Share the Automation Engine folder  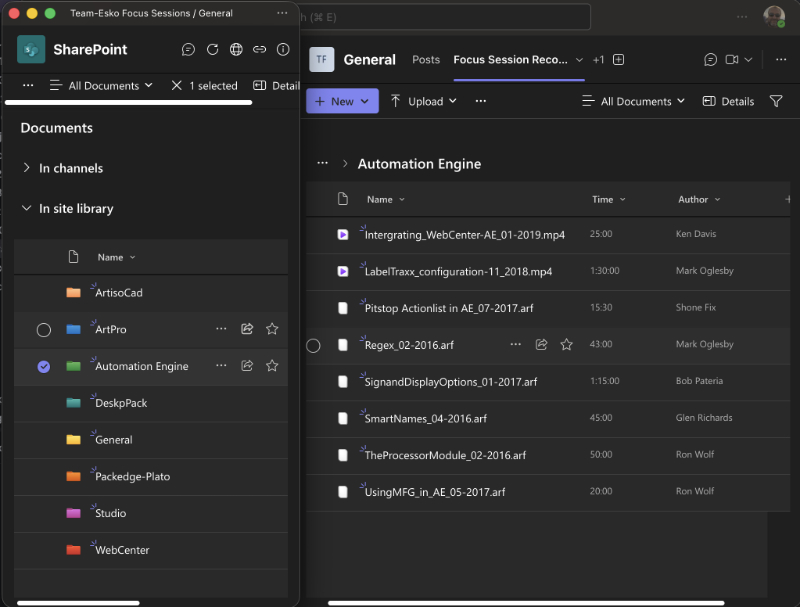pos(247,366)
